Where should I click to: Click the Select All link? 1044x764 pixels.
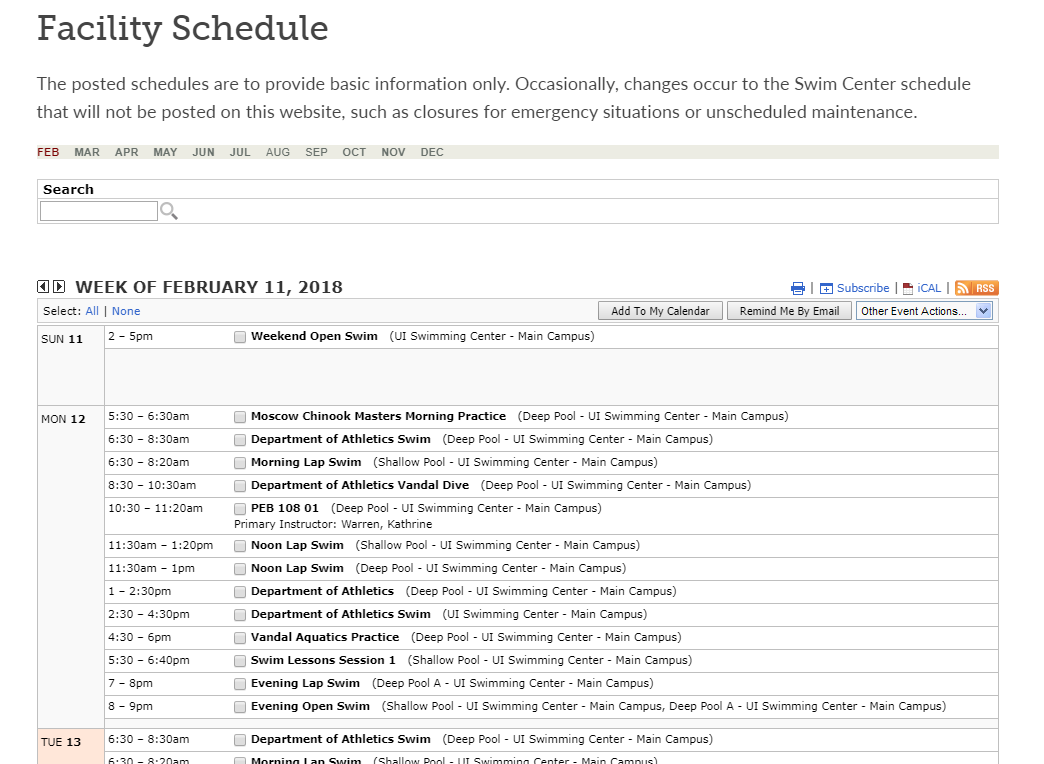click(92, 311)
